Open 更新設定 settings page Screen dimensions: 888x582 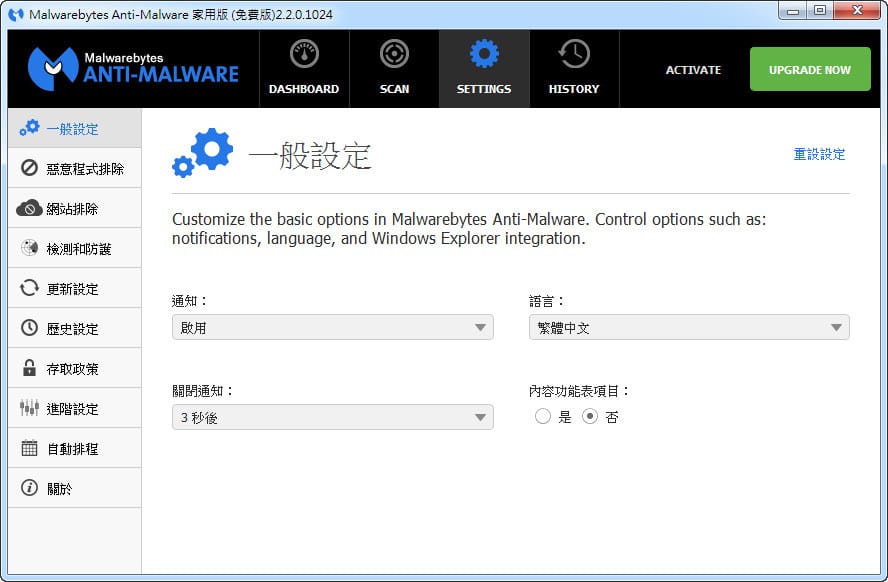(x=75, y=288)
